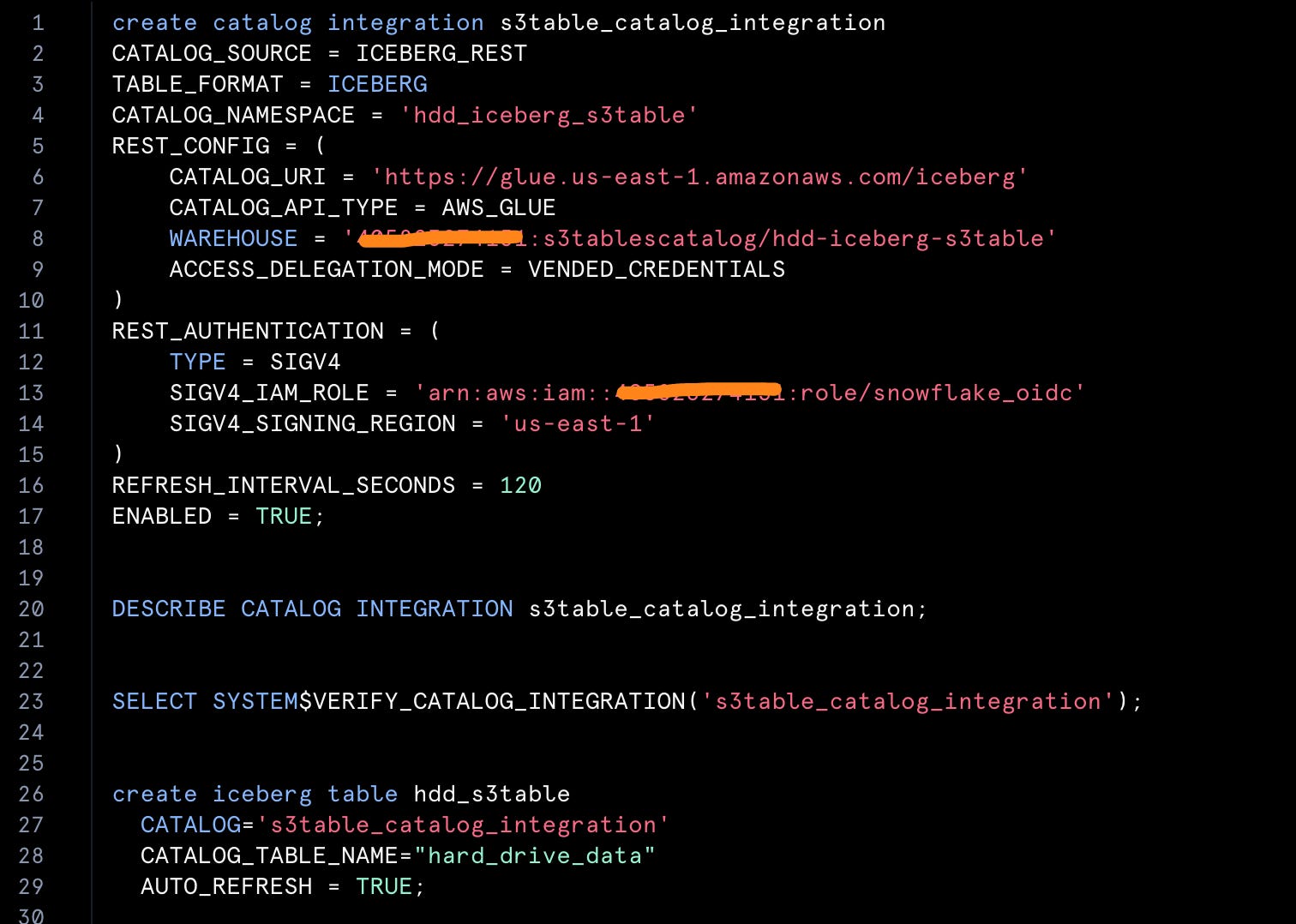The width and height of the screenshot is (1296, 924).
Task: Click 's3tablescatalog/hdd-iceberg-s3table' string
Action: pos(794,239)
